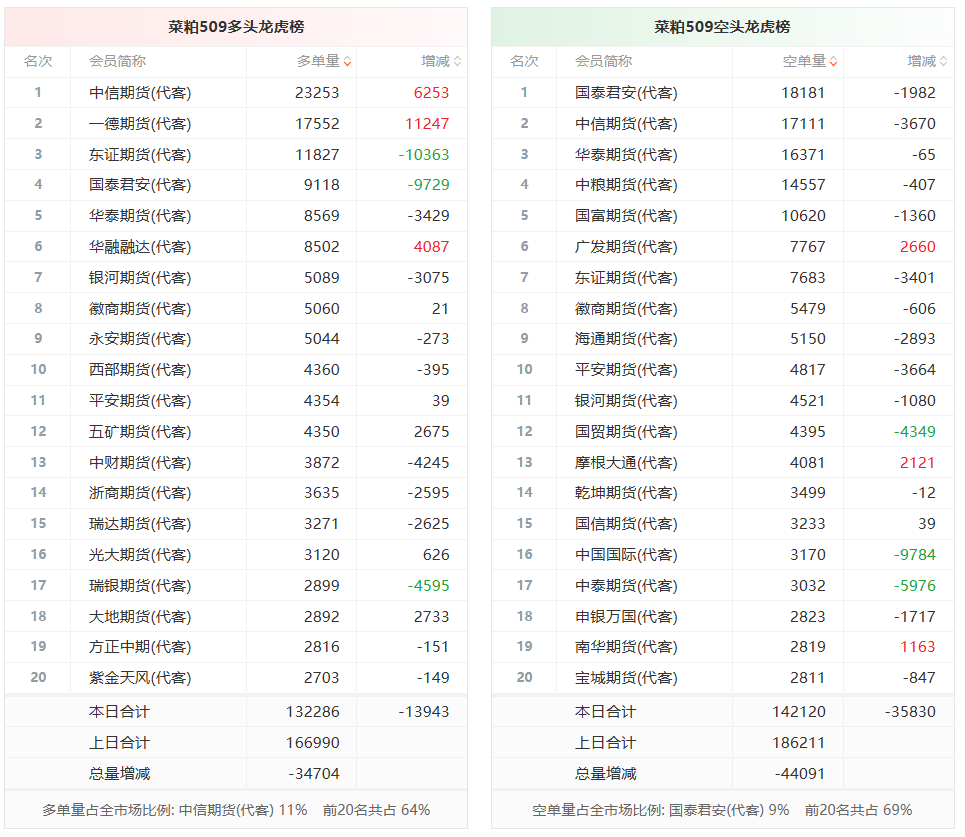
Task: Click 多单量占全市场比例 footer text
Action: click(x=236, y=810)
